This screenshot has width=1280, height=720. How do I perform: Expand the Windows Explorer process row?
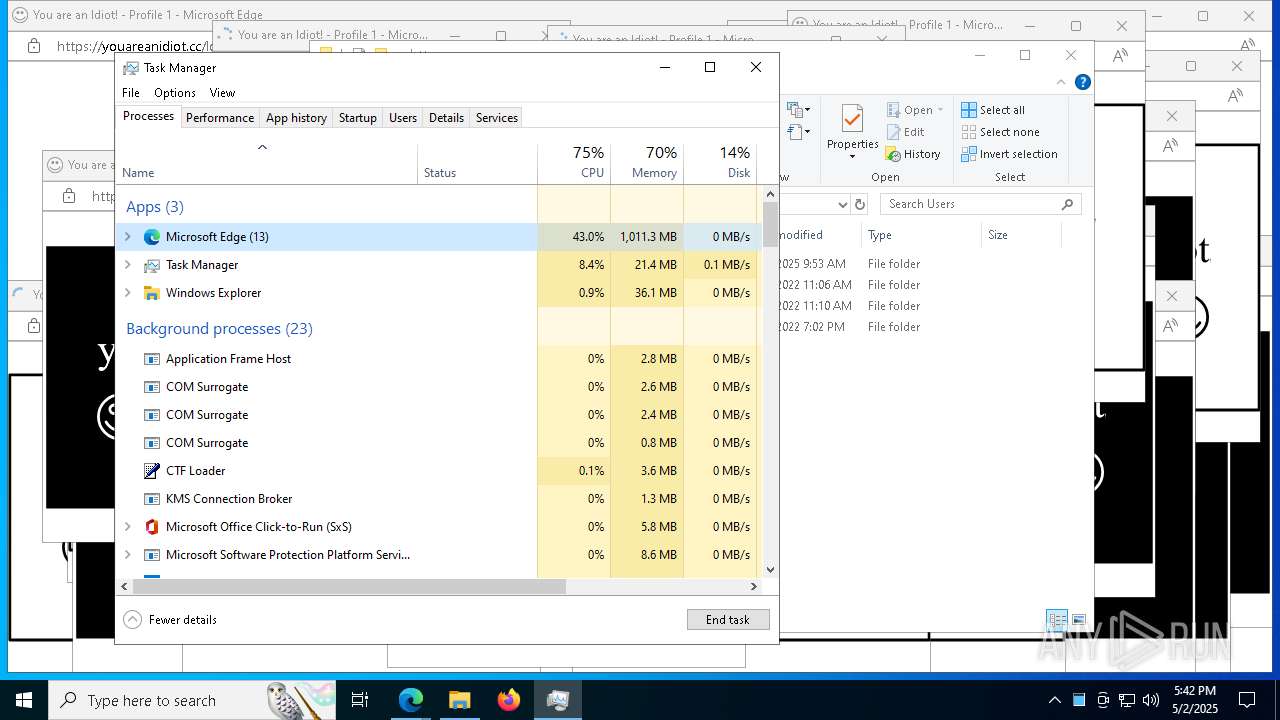point(127,293)
